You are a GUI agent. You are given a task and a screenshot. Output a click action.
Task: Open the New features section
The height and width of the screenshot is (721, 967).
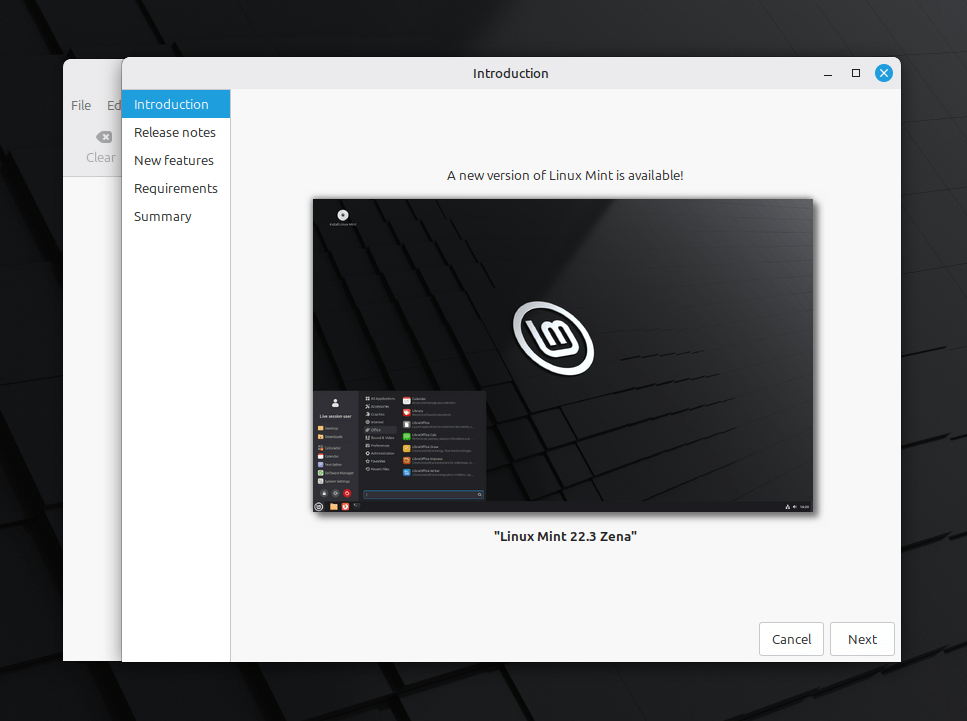click(173, 159)
